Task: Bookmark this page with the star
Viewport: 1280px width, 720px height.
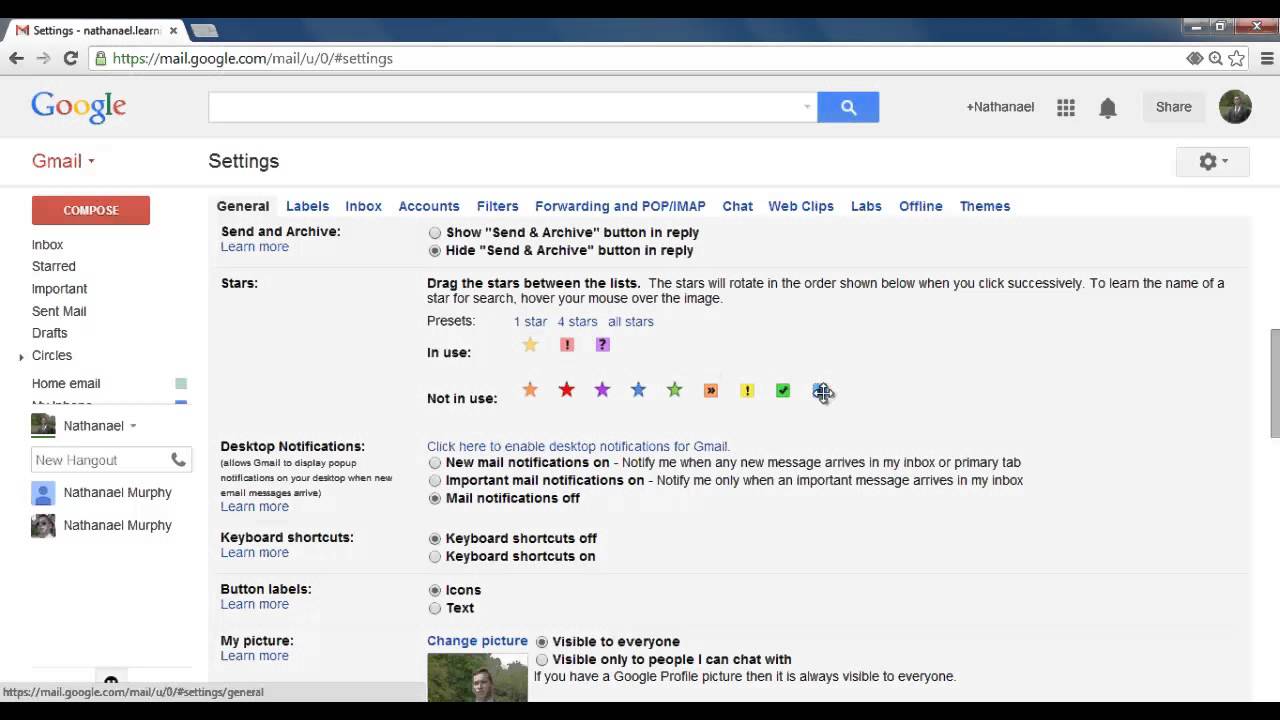Action: click(x=1237, y=58)
